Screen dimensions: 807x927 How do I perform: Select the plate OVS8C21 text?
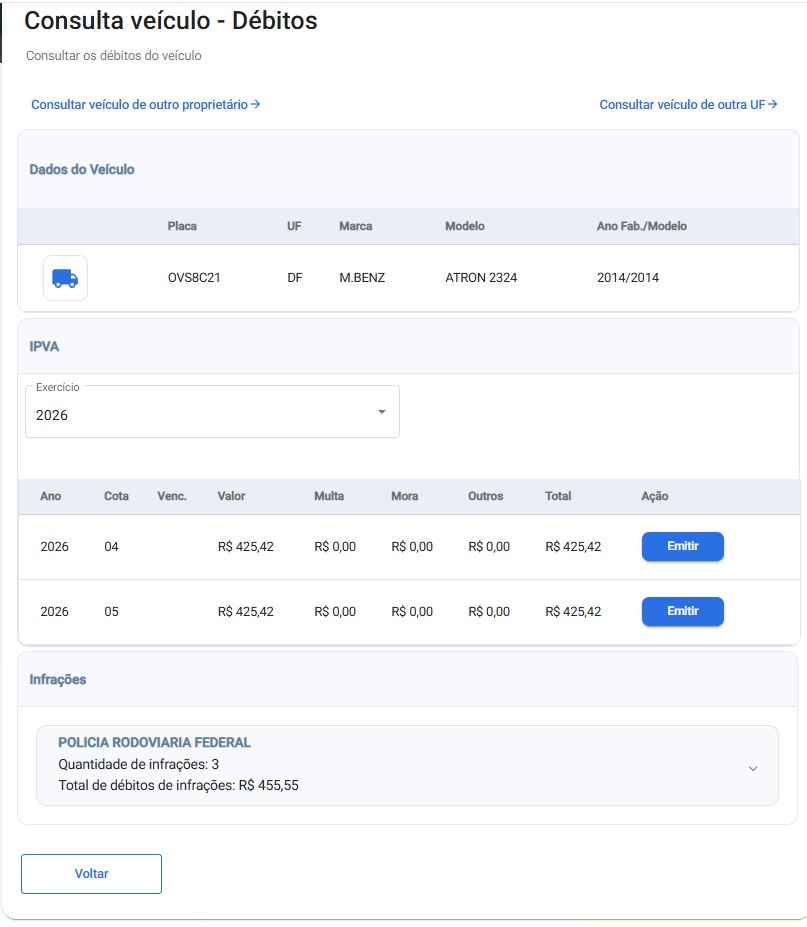tap(194, 277)
